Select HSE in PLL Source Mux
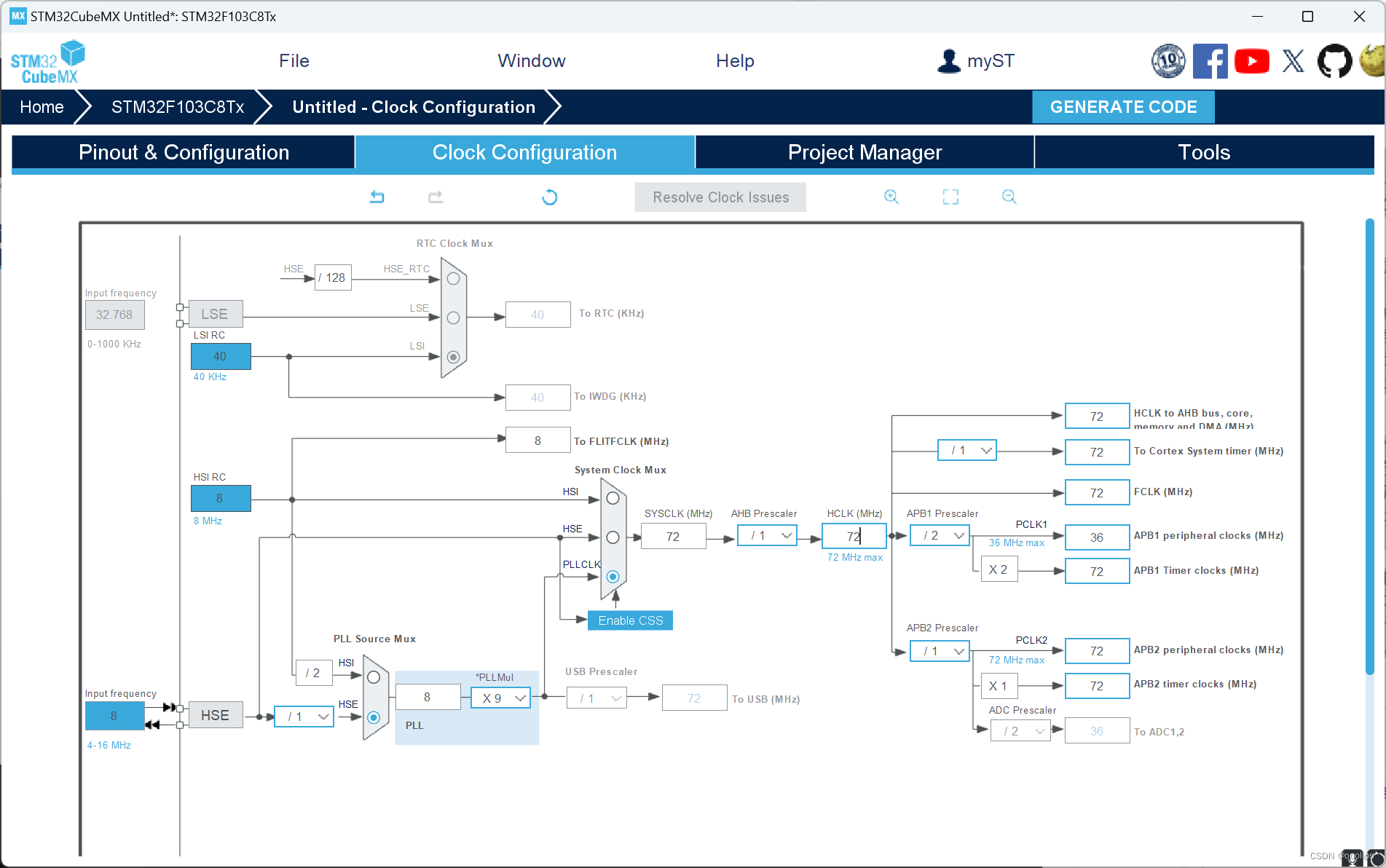1386x868 pixels. coord(374,717)
